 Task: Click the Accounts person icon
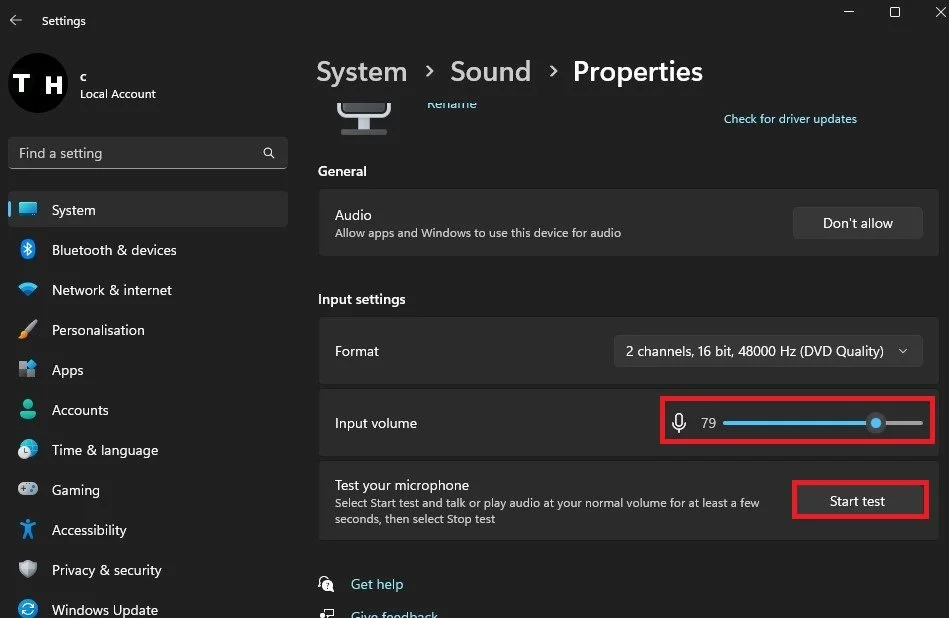click(x=28, y=409)
